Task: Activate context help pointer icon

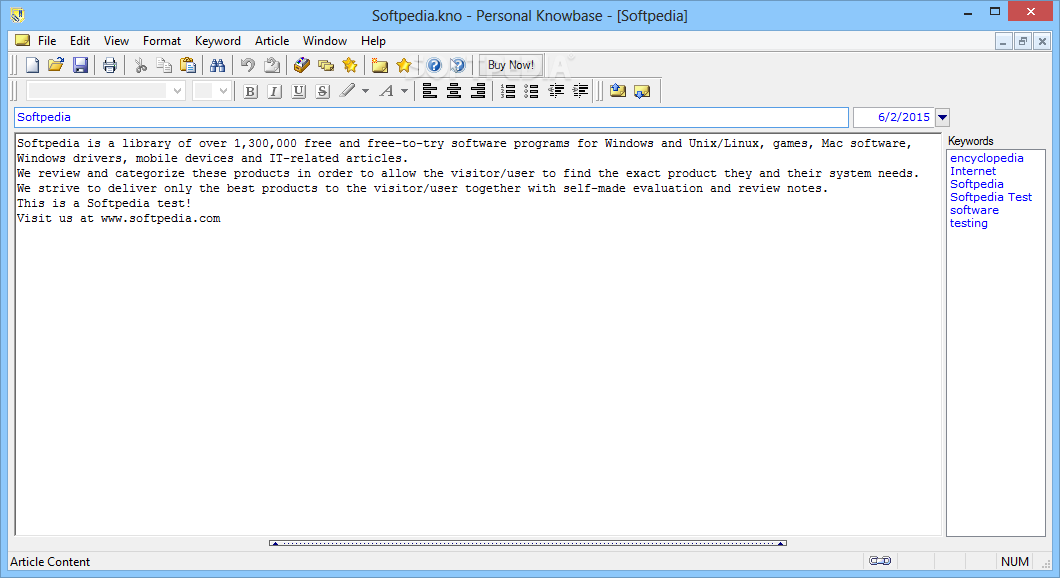Action: pos(458,65)
